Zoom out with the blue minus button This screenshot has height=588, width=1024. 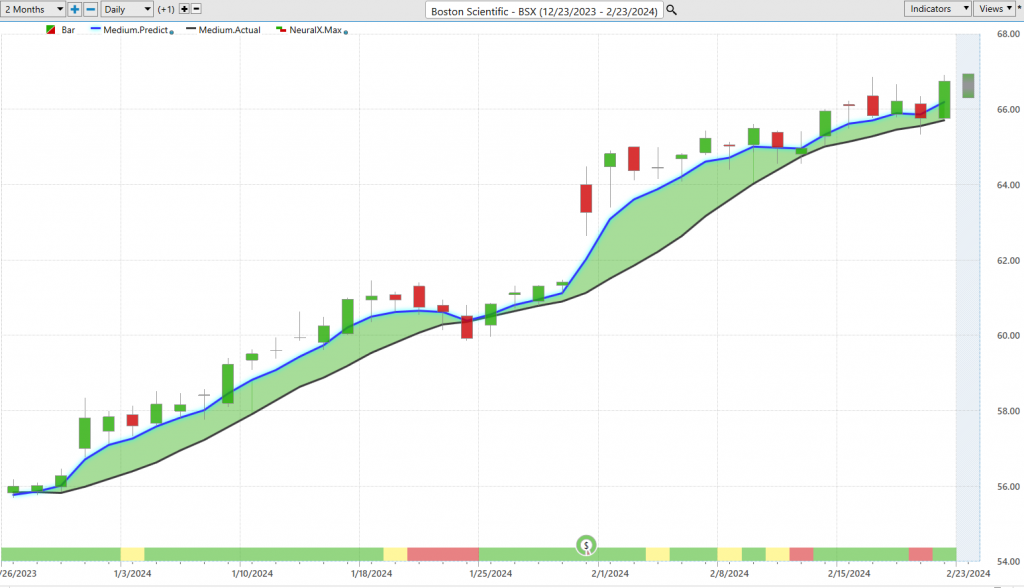pyautogui.click(x=91, y=9)
